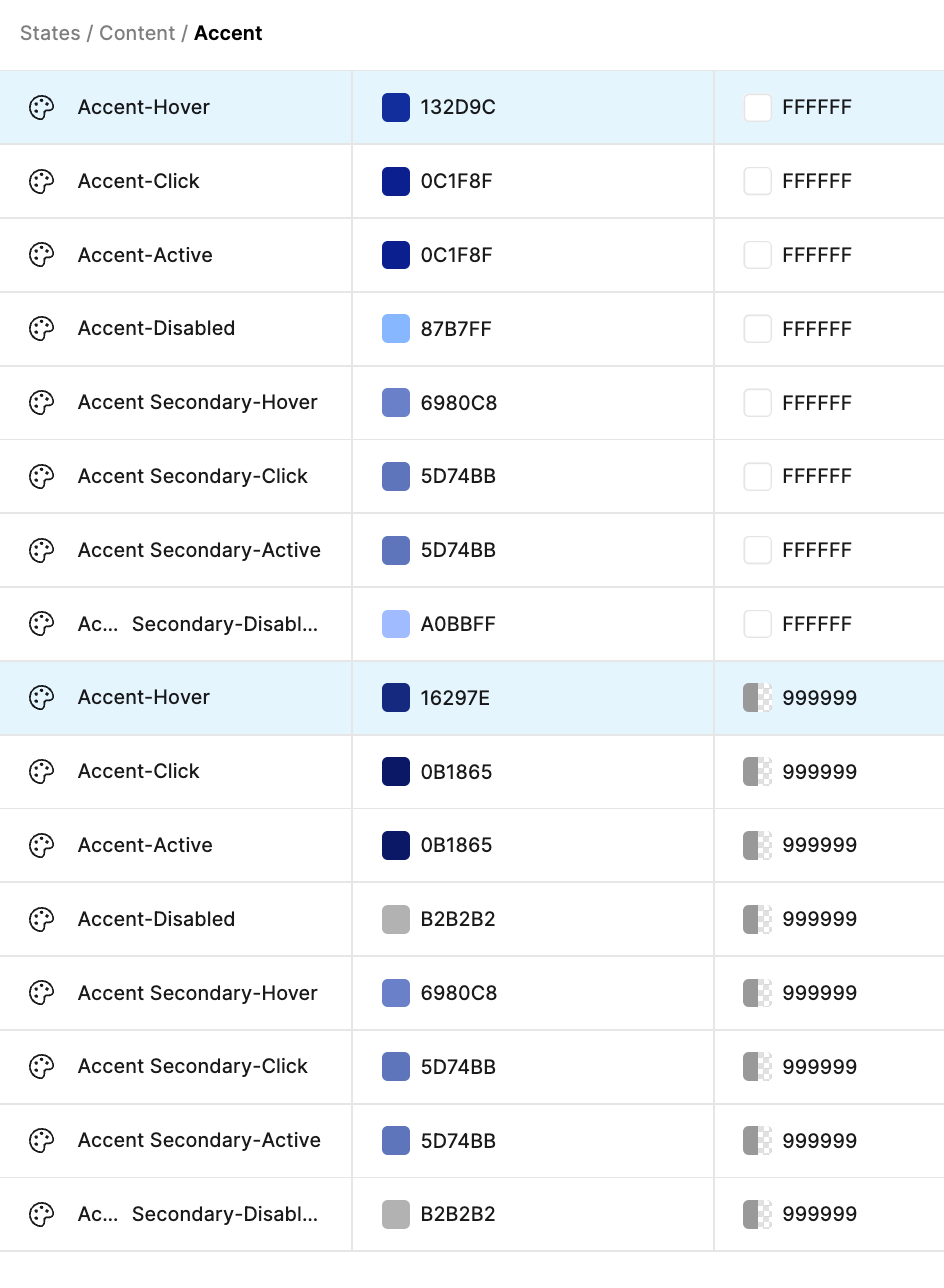This screenshot has height=1288, width=944.
Task: Click palette icon in Accent Secondary-Hover row with 999999
Action: click(x=41, y=993)
